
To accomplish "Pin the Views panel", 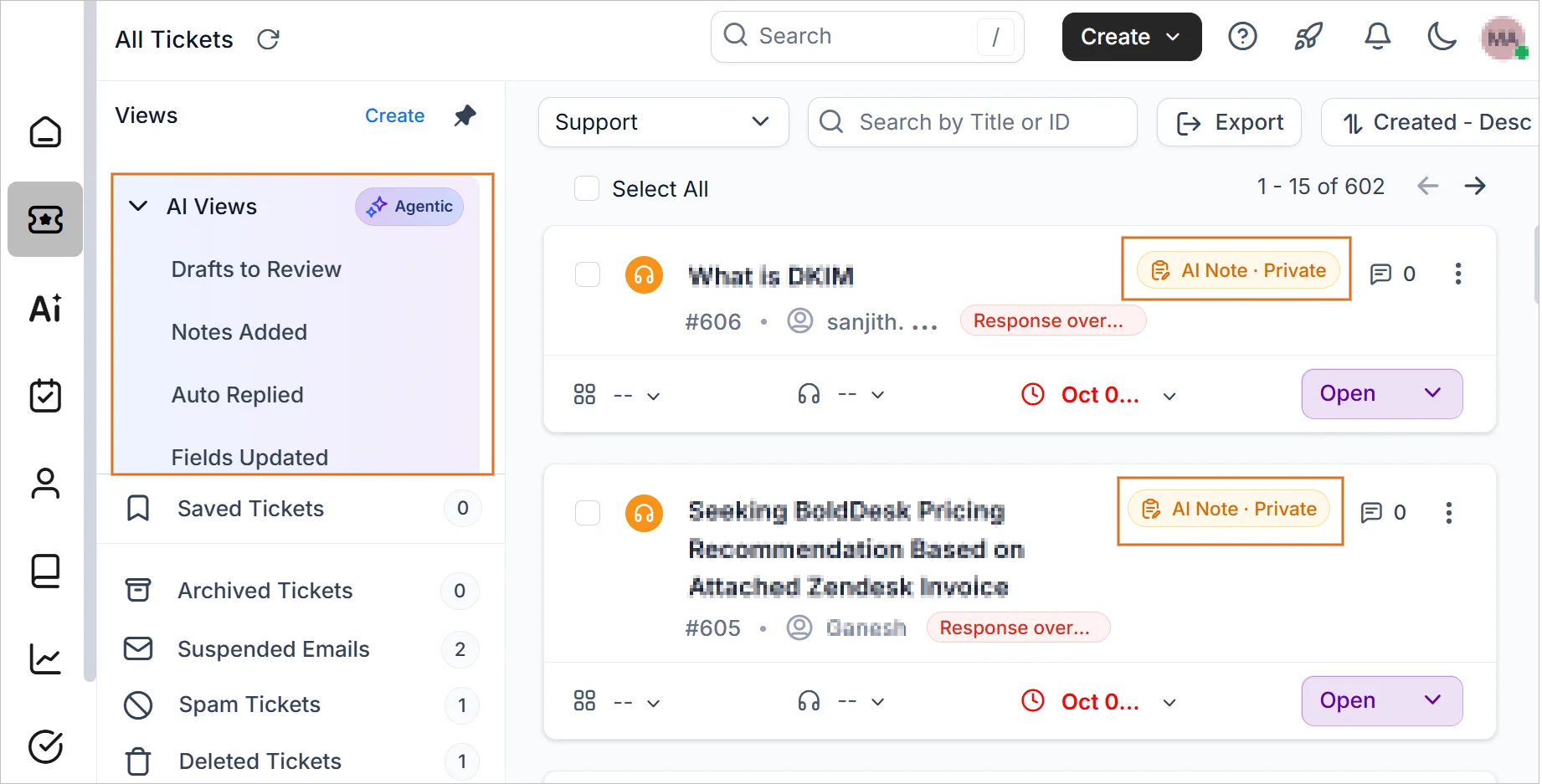I will pos(465,115).
